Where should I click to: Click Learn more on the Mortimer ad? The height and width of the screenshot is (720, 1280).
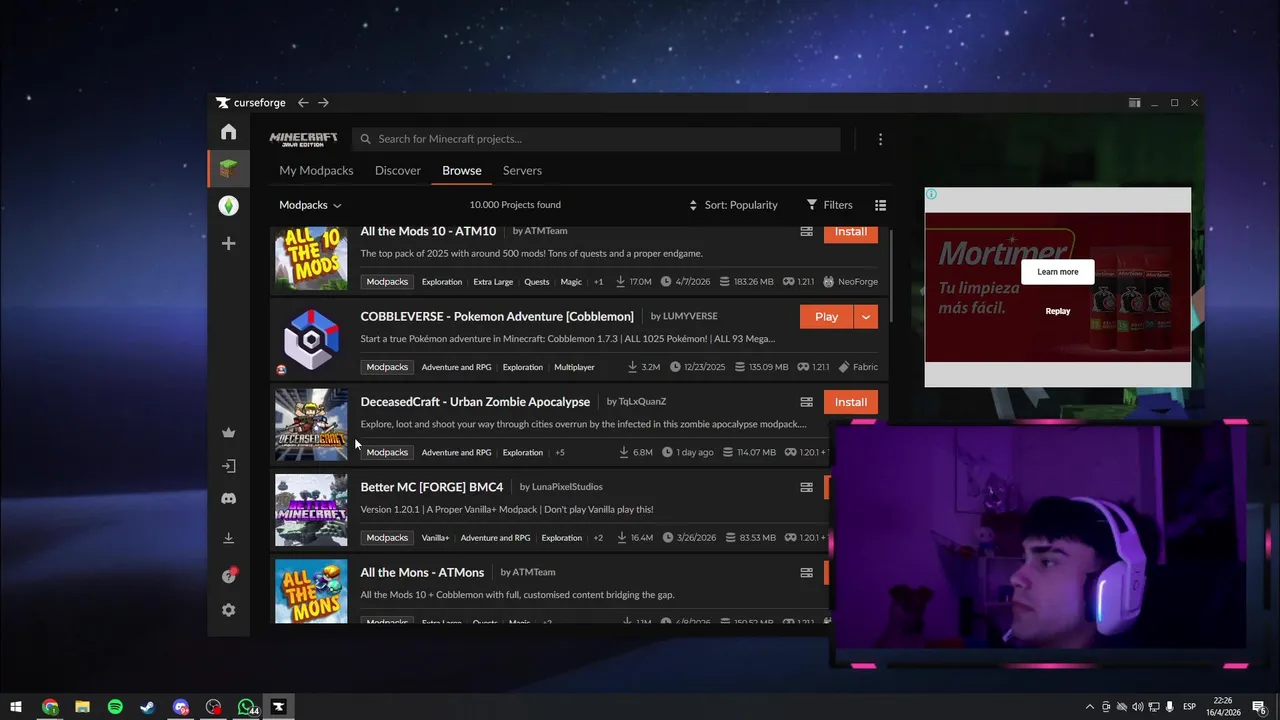[x=1057, y=272]
